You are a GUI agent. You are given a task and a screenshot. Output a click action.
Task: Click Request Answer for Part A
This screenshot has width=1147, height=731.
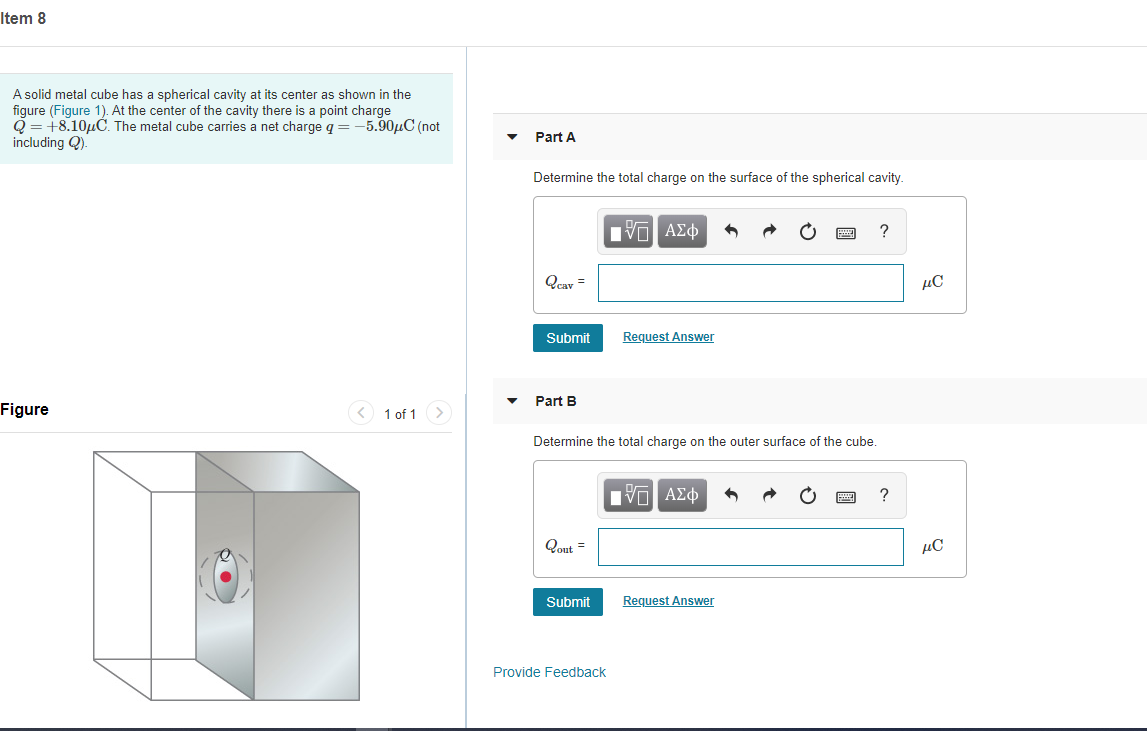(668, 336)
